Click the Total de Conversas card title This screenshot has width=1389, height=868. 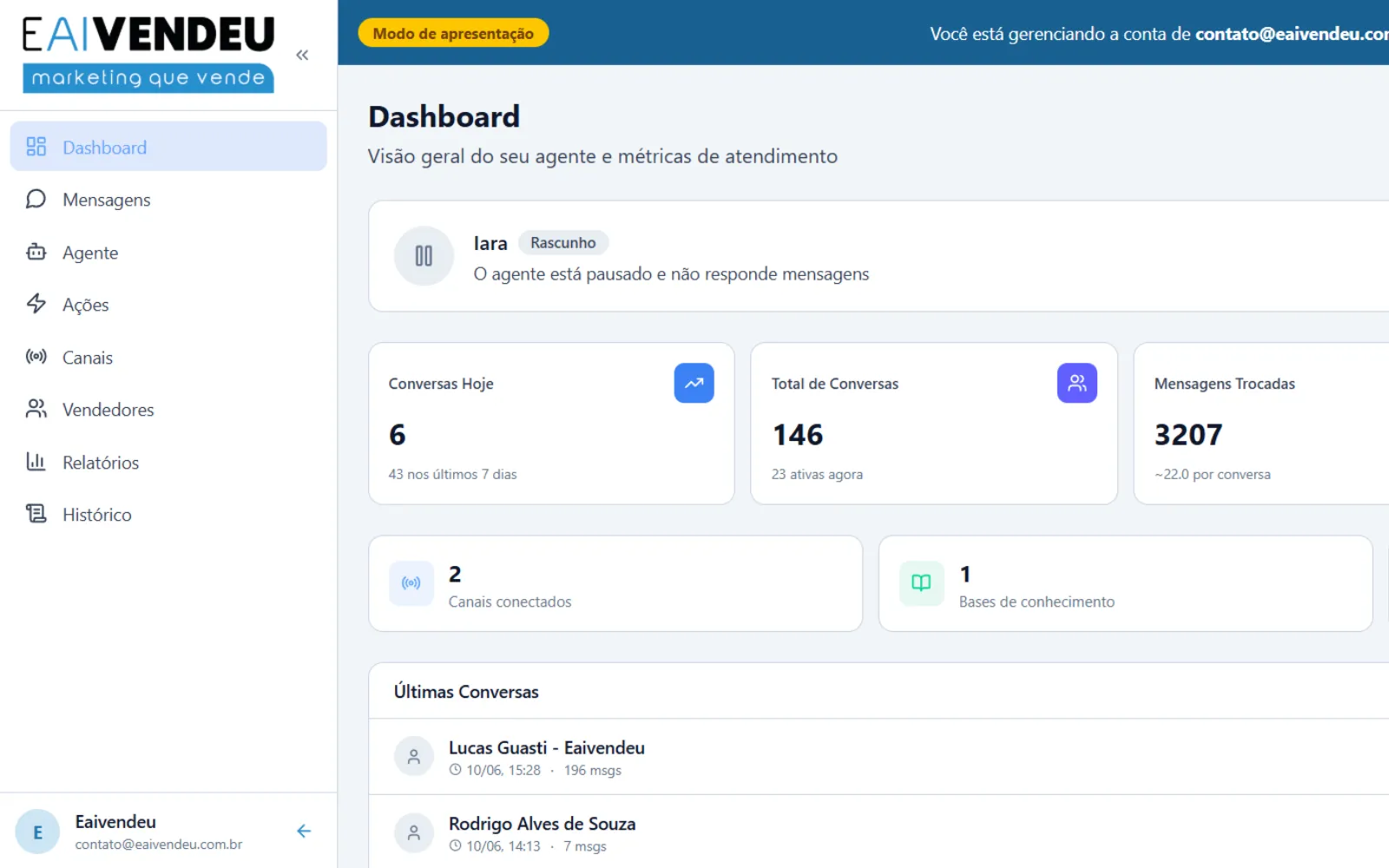(x=835, y=384)
